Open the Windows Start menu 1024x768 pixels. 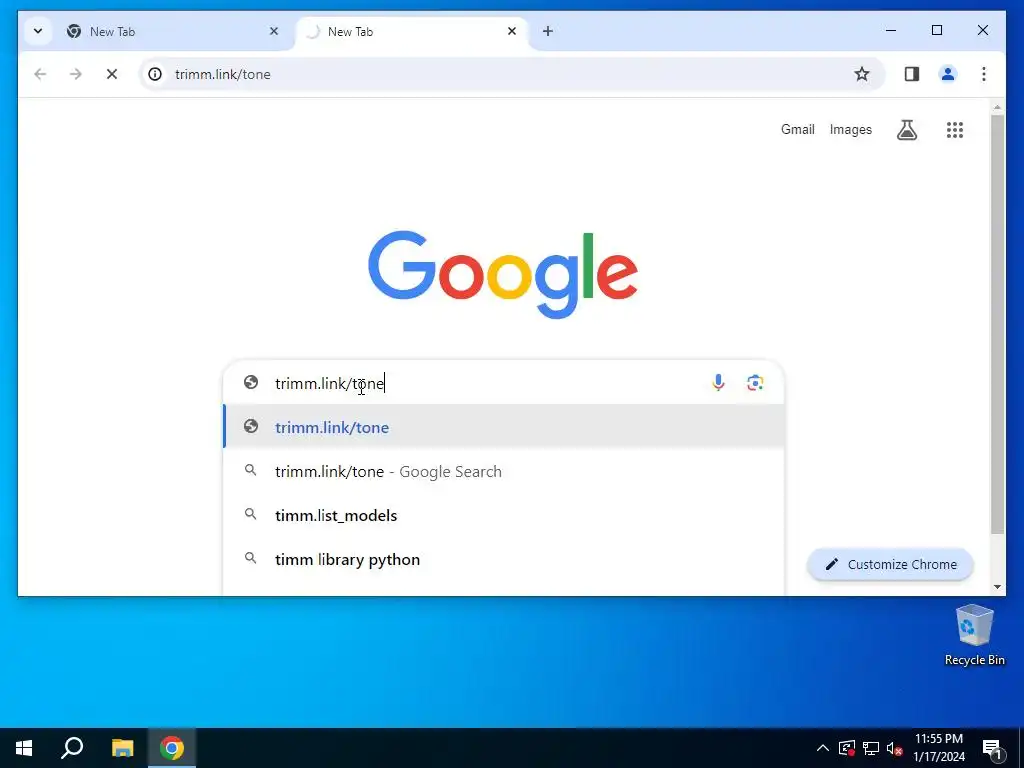pyautogui.click(x=24, y=748)
